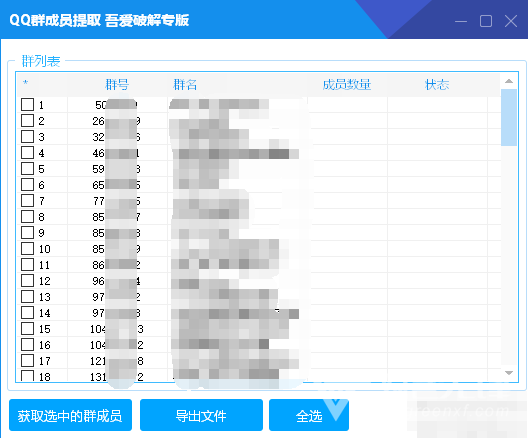
Task: Tick the checkbox for row 10
Action: click(27, 248)
